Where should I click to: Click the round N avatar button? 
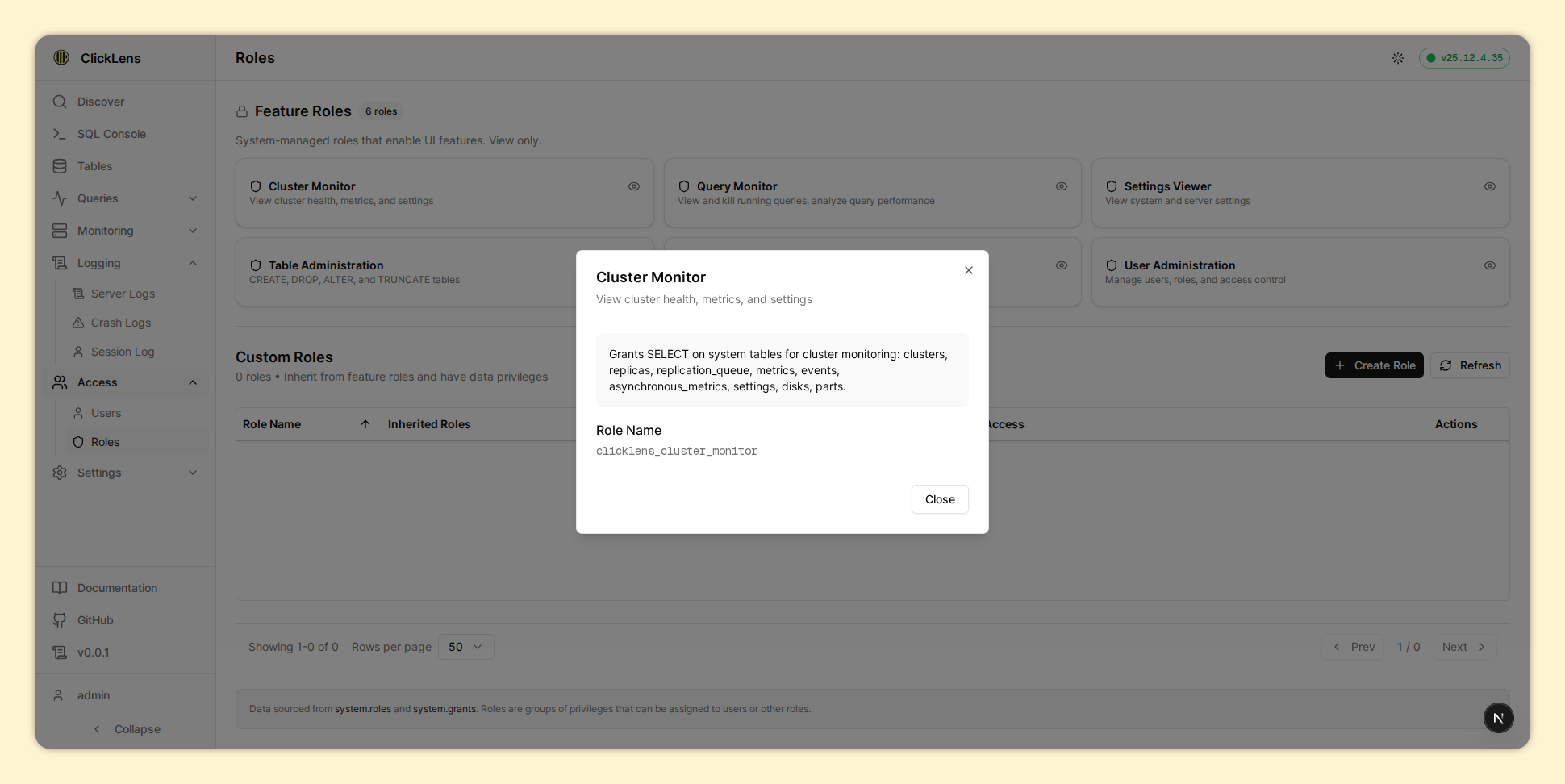click(x=1498, y=718)
